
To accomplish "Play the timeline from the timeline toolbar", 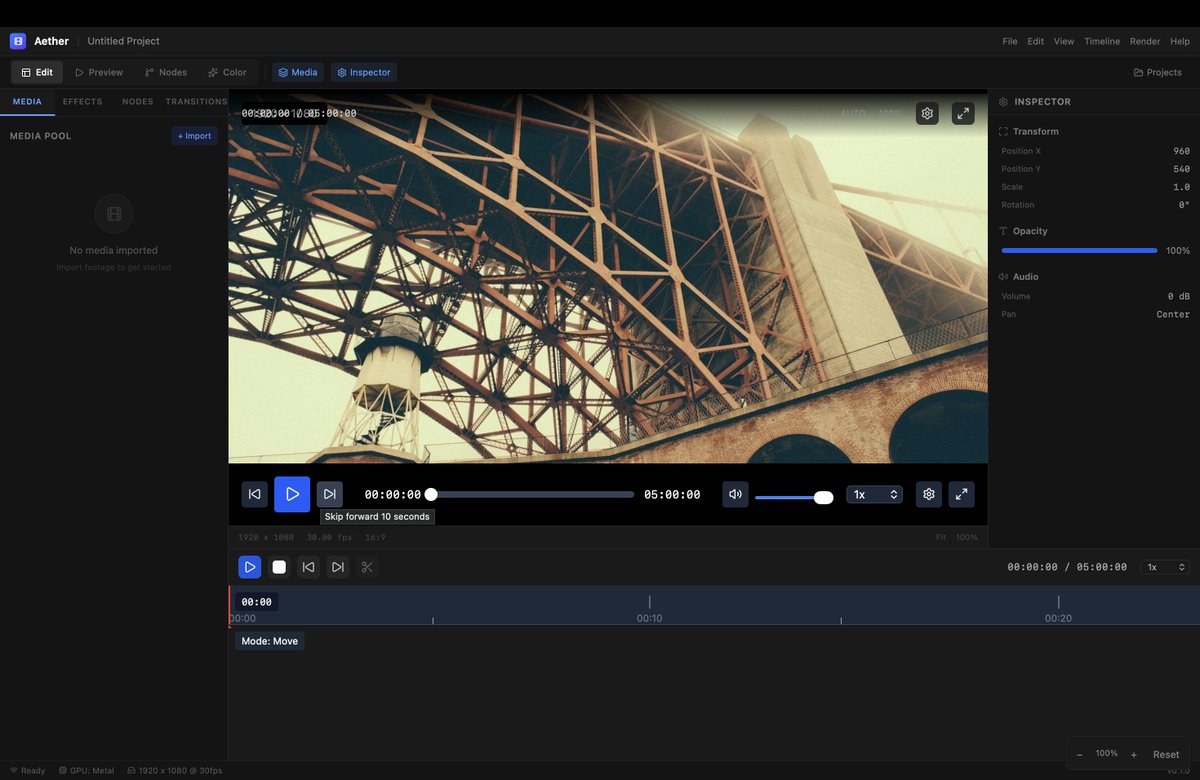I will 250,567.
